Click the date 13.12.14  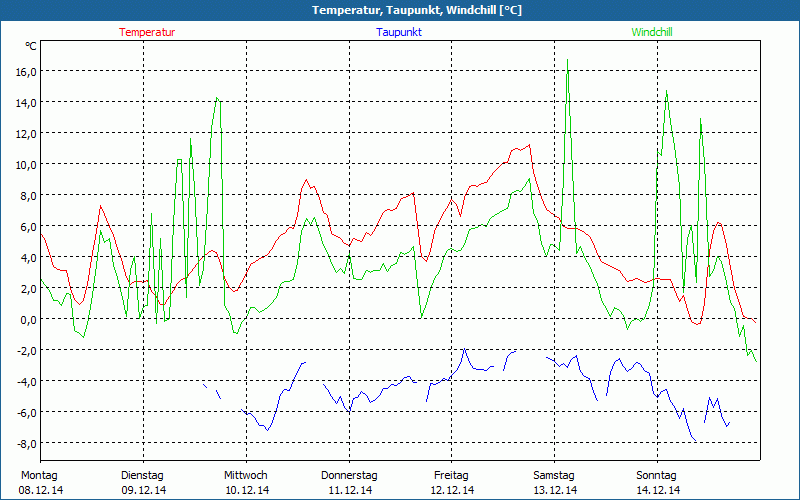click(555, 490)
